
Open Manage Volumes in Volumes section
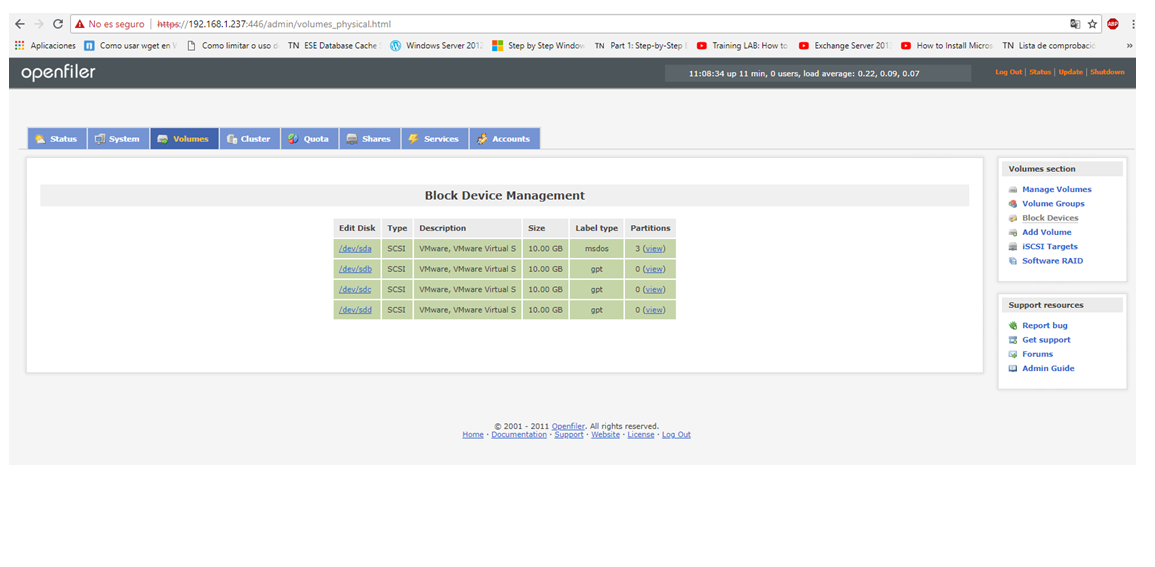[x=1056, y=189]
